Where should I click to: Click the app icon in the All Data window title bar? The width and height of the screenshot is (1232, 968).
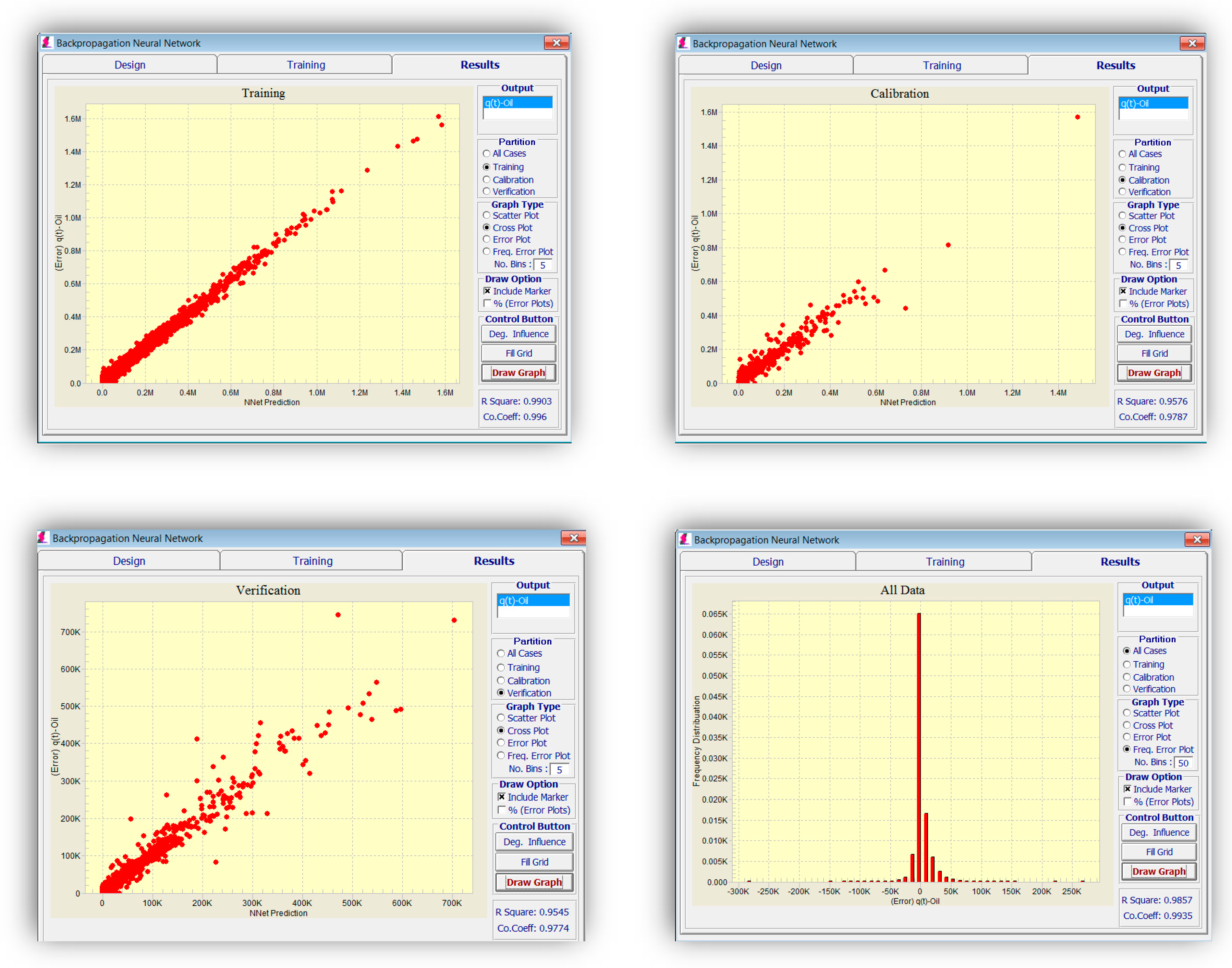click(x=685, y=539)
